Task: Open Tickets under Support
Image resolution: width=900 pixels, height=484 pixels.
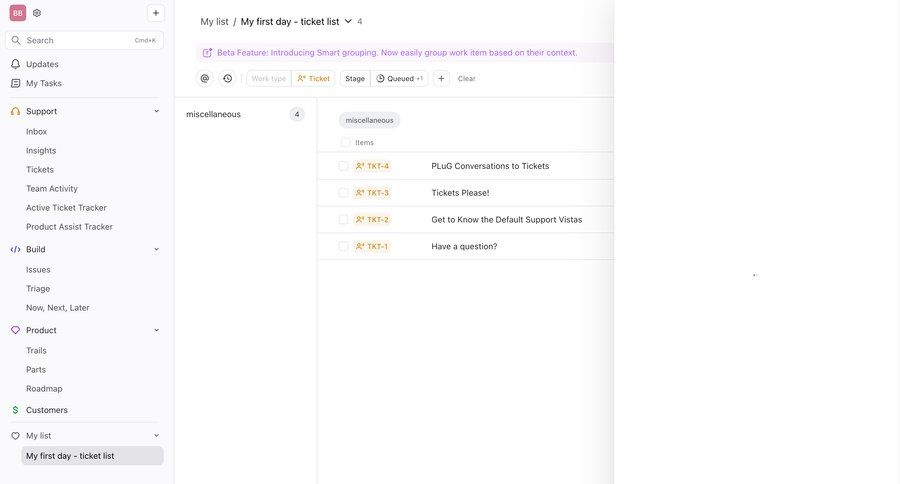Action: pyautogui.click(x=40, y=169)
